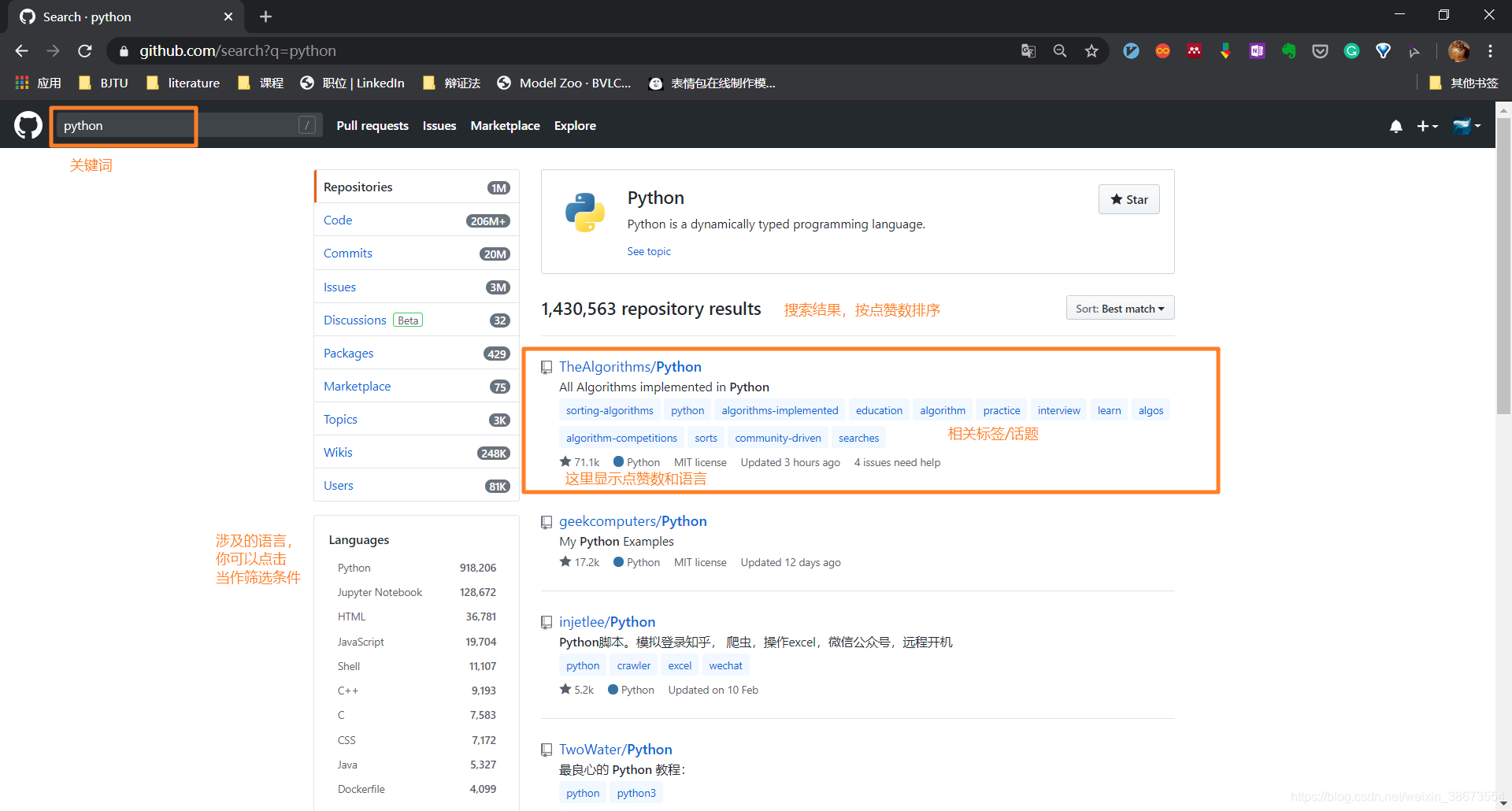The image size is (1512, 811).
Task: Open the notifications bell
Action: pos(1395,126)
